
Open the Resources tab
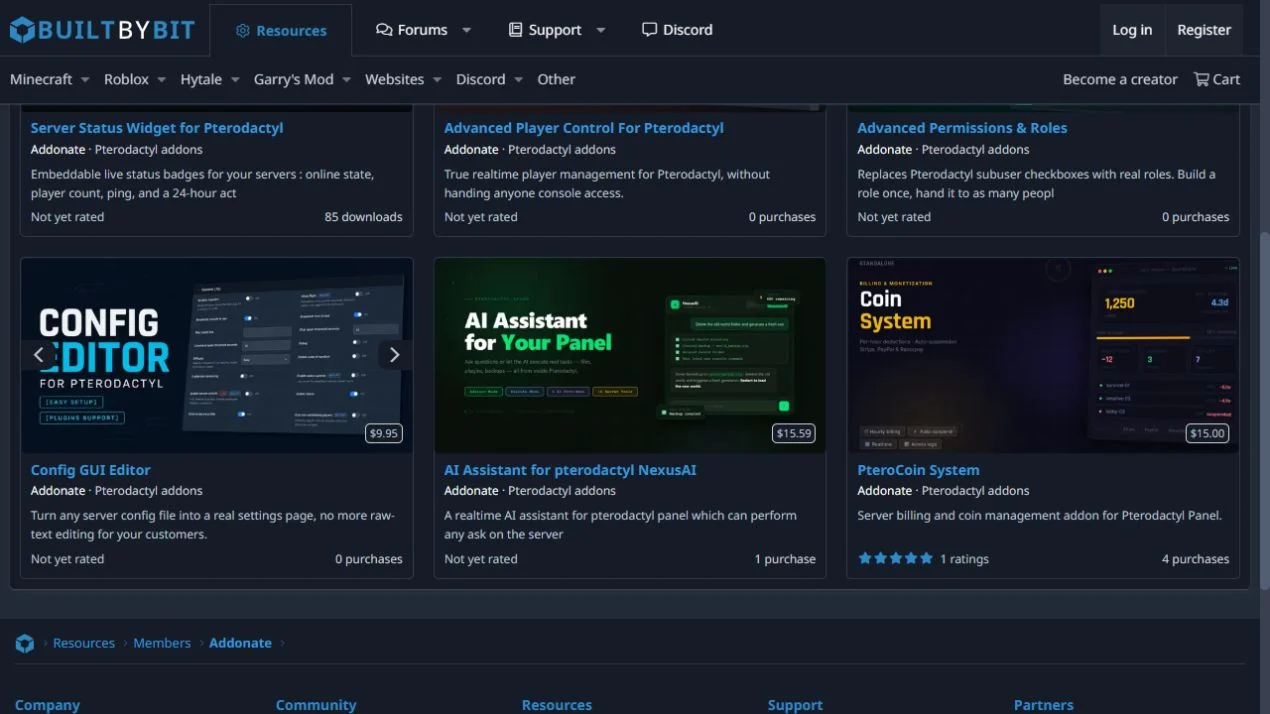click(281, 31)
